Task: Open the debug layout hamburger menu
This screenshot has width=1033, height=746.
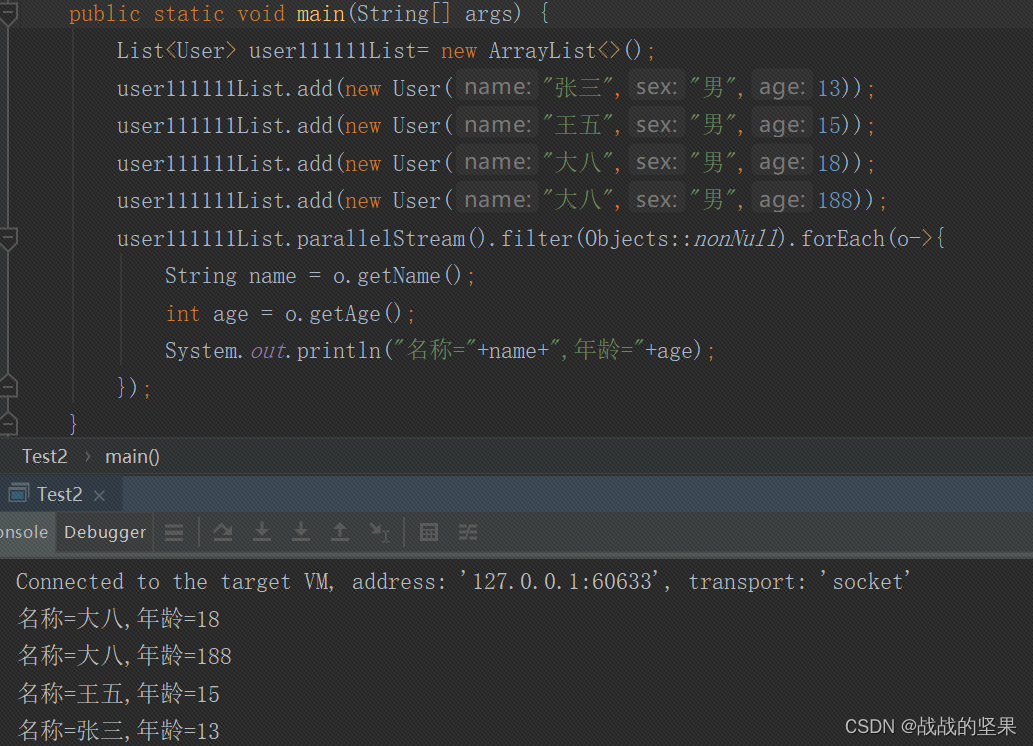Action: (x=173, y=532)
